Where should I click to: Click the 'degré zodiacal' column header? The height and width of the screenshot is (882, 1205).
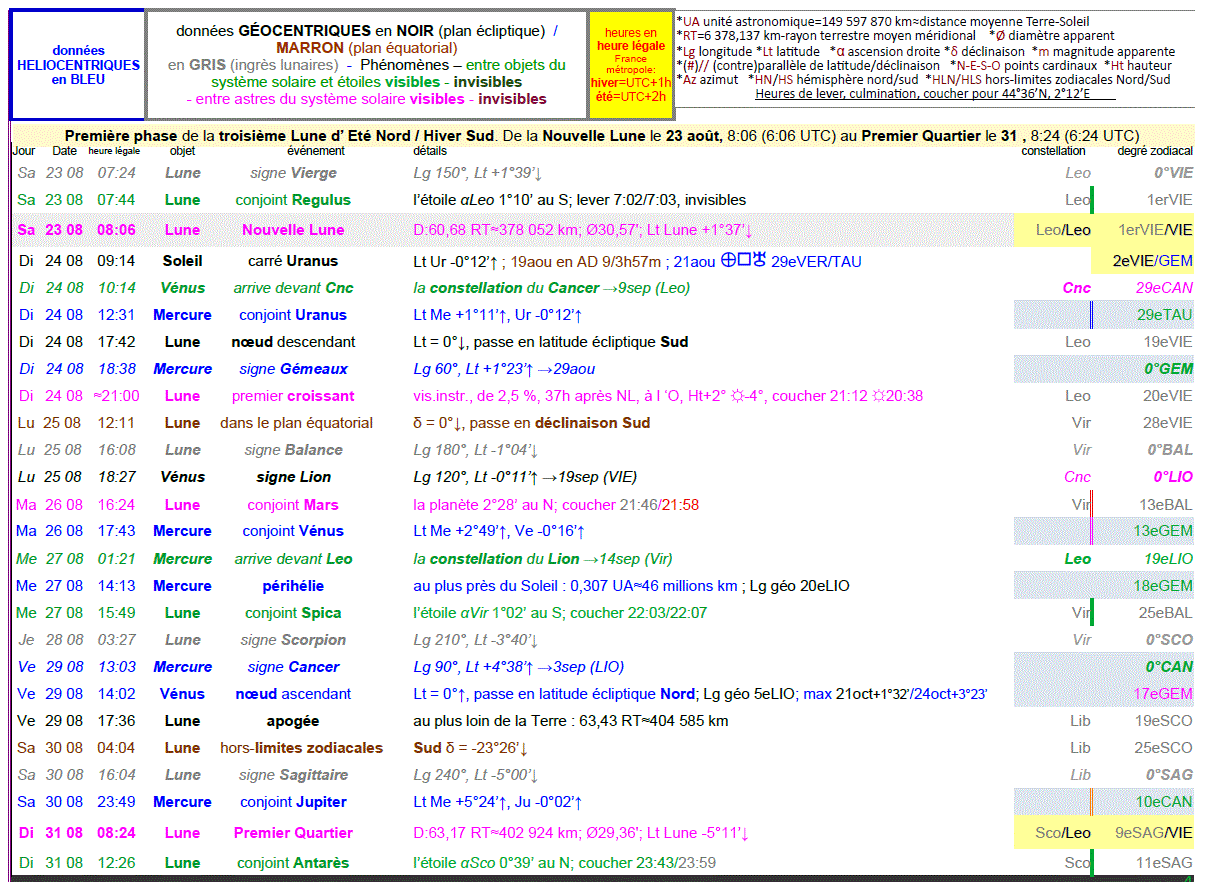click(1155, 151)
